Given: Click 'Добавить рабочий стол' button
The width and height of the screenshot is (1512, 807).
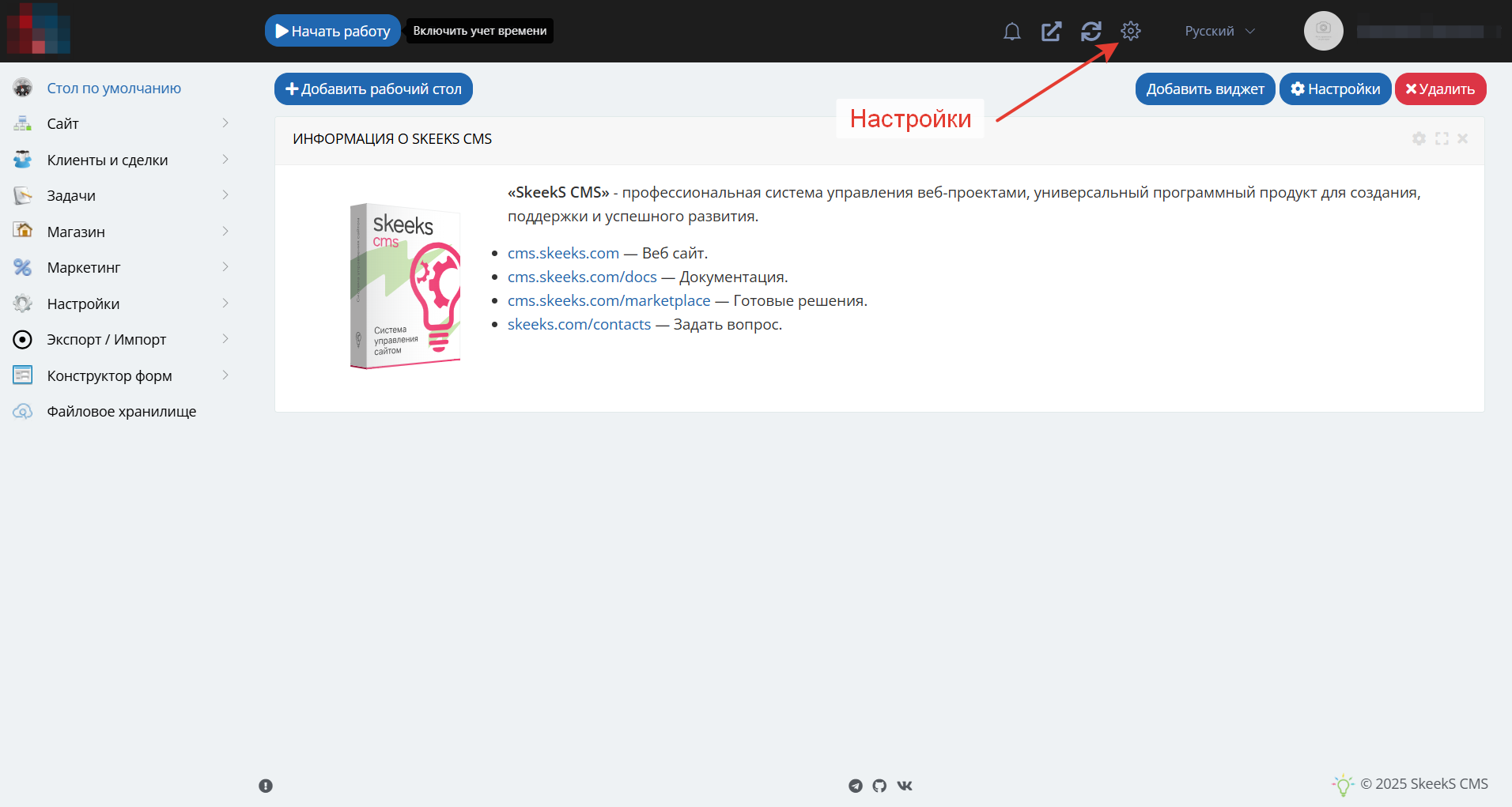Looking at the screenshot, I should [373, 89].
